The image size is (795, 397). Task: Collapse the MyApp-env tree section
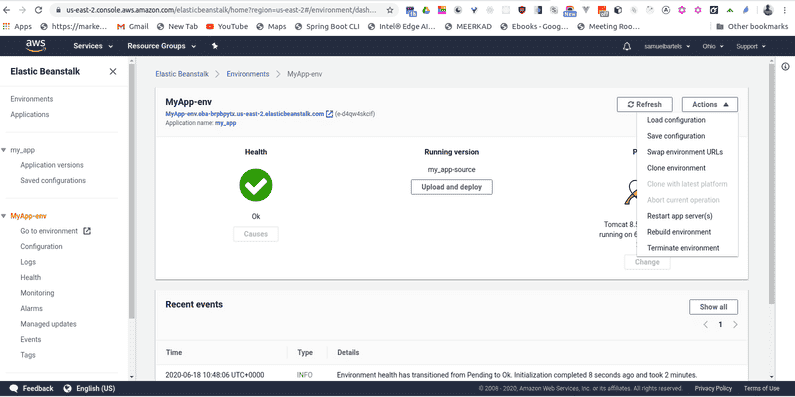click(x=4, y=216)
